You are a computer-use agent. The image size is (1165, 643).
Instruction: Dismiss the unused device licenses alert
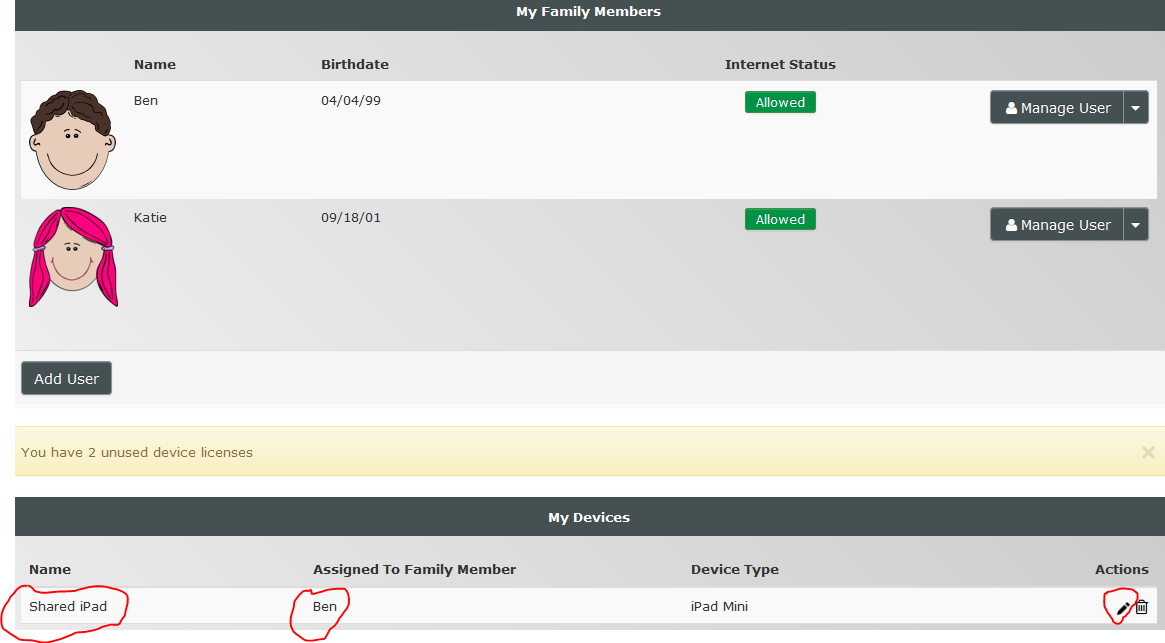1147,452
